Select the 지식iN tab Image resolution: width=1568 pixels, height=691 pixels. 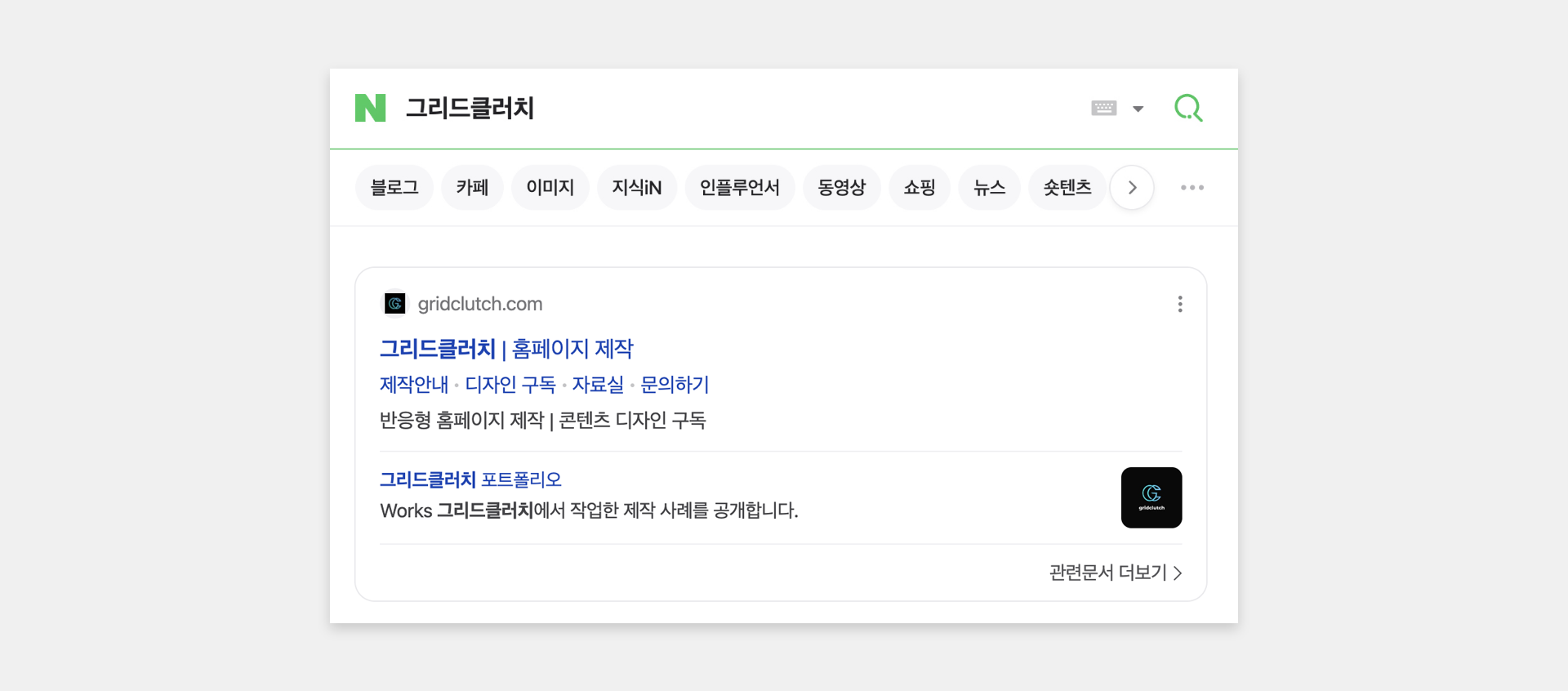coord(637,188)
